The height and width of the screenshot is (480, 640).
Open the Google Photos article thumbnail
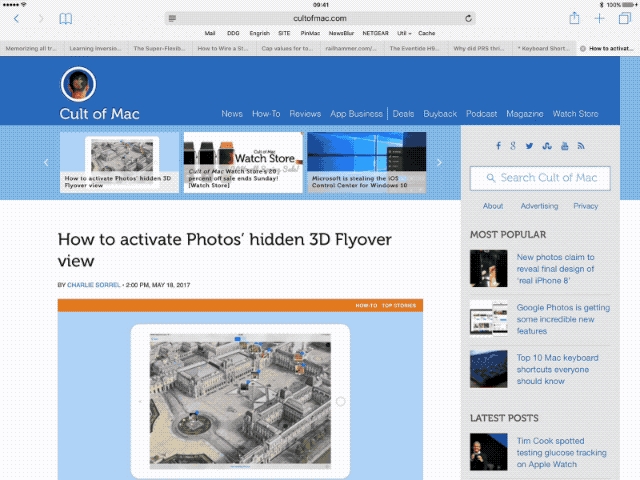click(489, 318)
